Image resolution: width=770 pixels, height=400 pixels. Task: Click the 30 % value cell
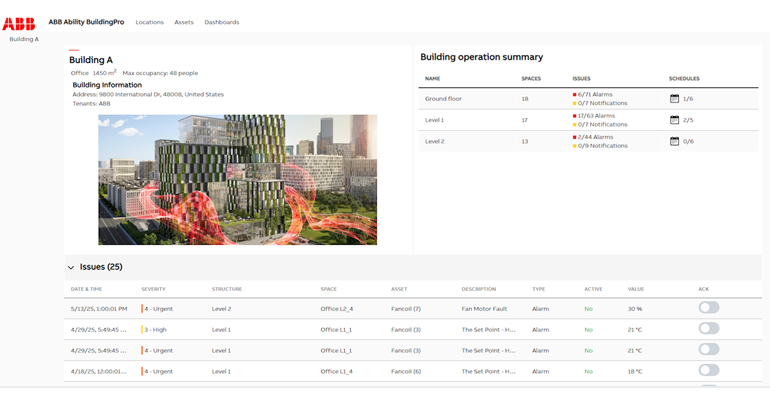click(x=635, y=309)
